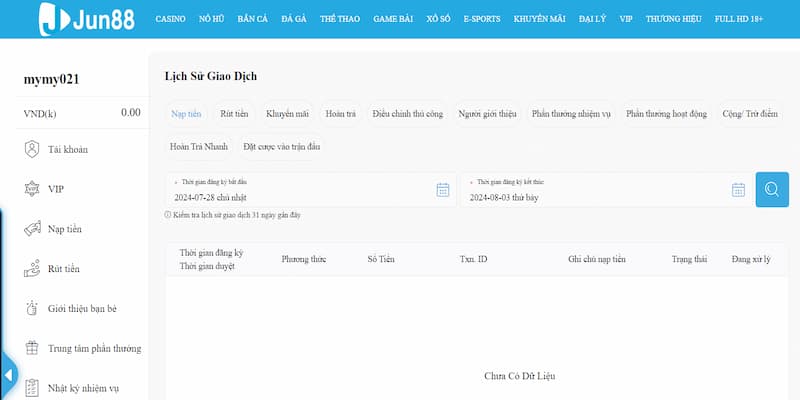Open VIP in the top navigation bar
The image size is (800, 400).
[626, 19]
